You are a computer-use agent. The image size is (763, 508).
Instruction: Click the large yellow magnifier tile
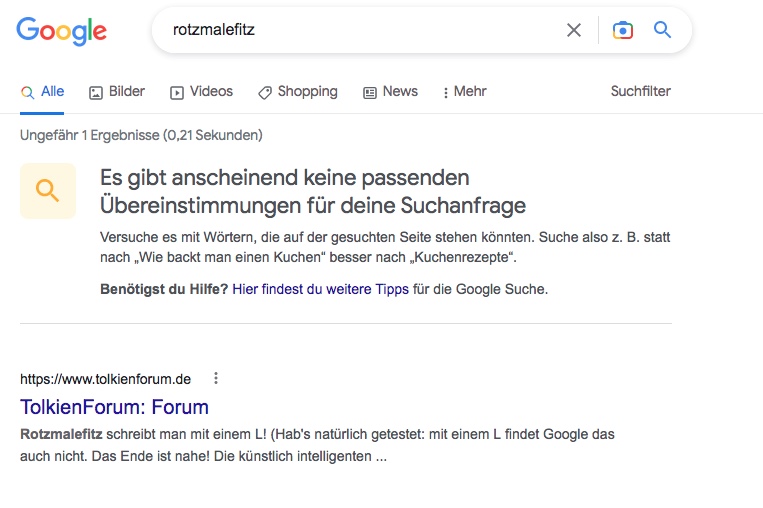(x=48, y=191)
